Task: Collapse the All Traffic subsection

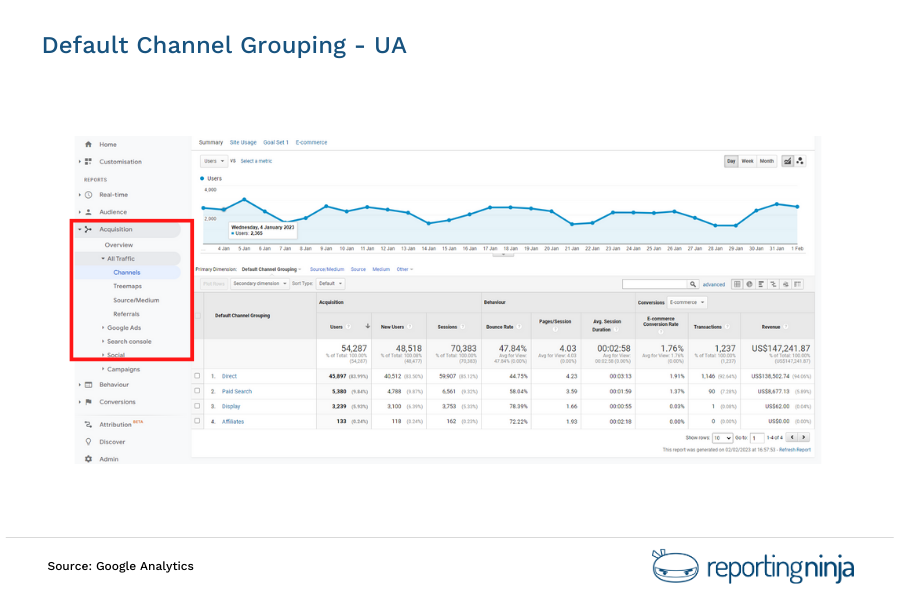Action: 103,259
